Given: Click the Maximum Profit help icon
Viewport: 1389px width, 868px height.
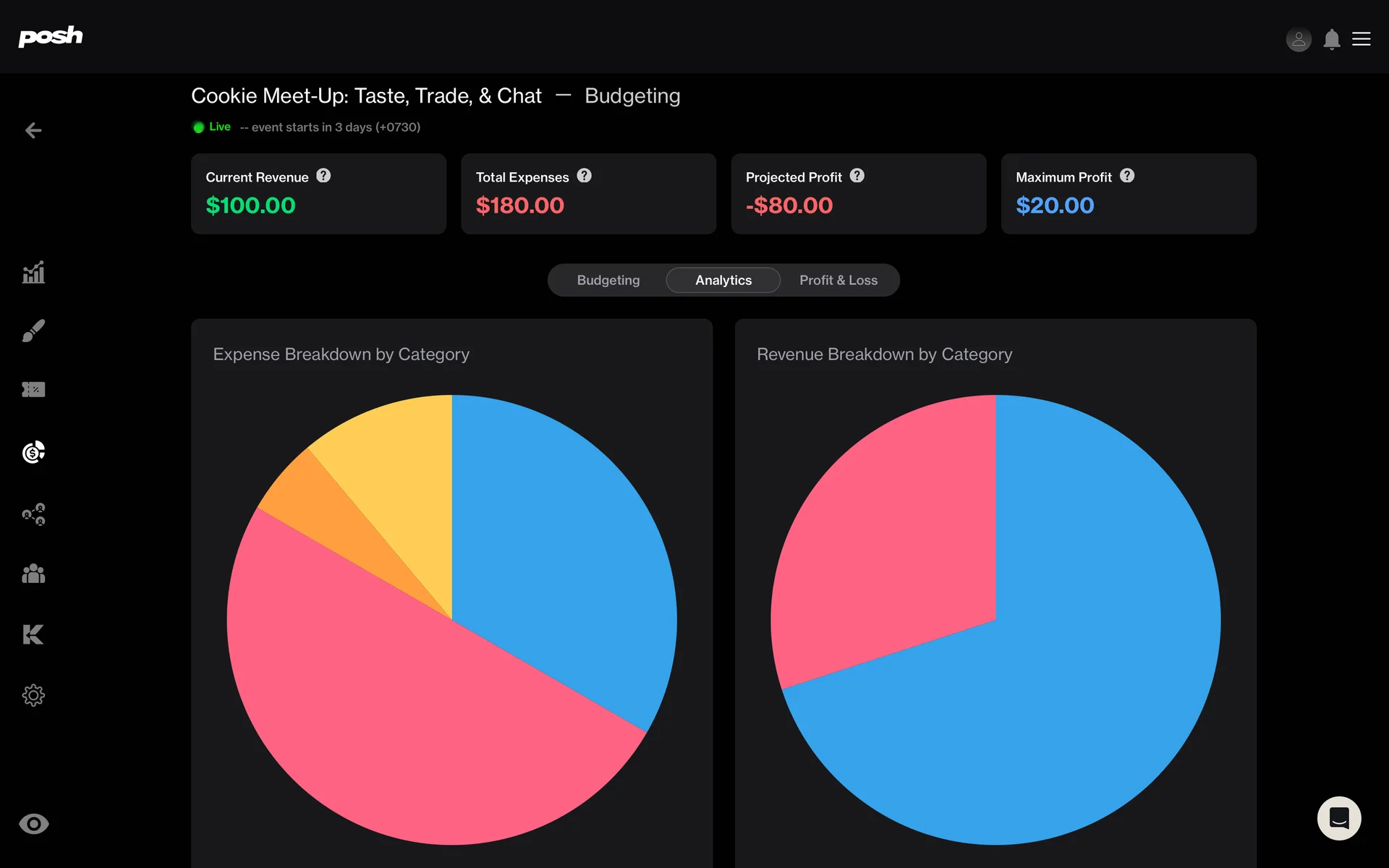Looking at the screenshot, I should (1127, 176).
